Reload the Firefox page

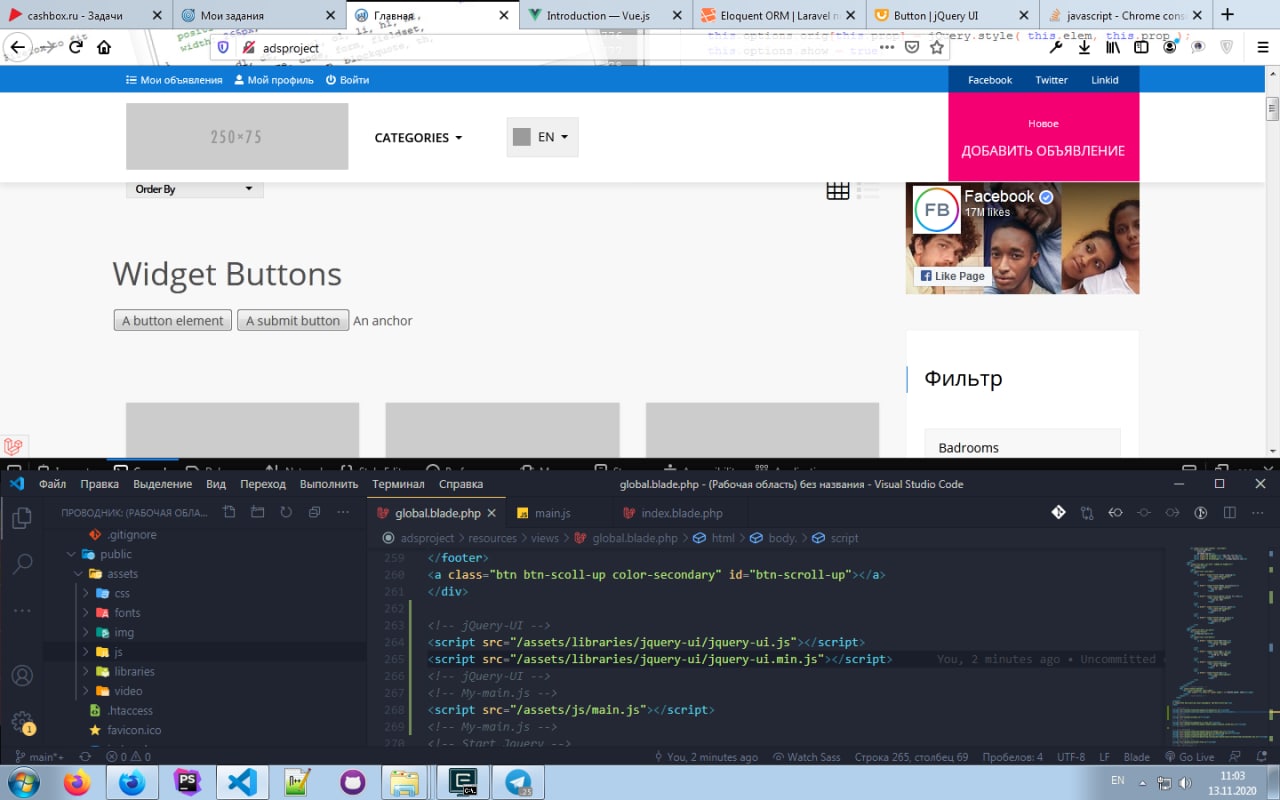75,47
